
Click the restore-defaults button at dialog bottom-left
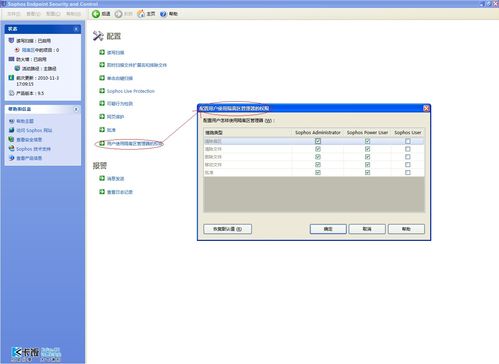point(227,229)
